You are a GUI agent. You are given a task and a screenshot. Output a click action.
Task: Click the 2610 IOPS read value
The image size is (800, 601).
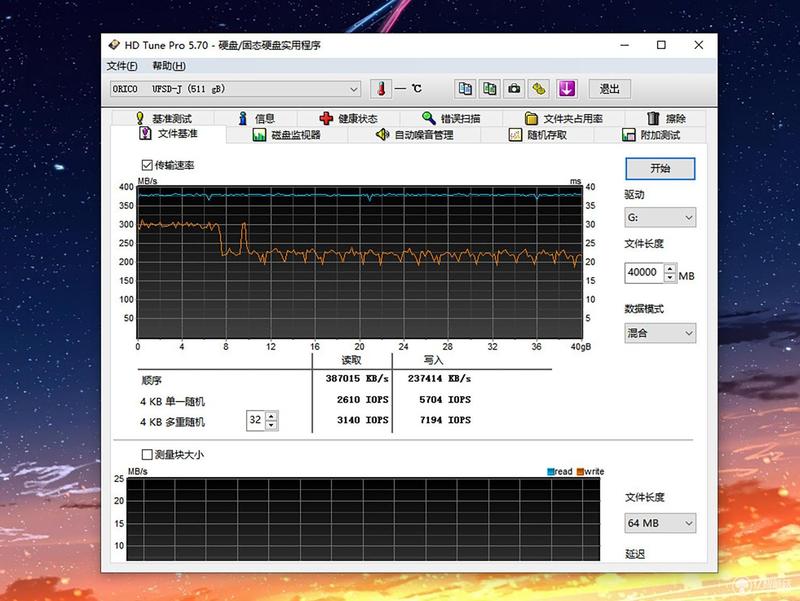click(362, 399)
